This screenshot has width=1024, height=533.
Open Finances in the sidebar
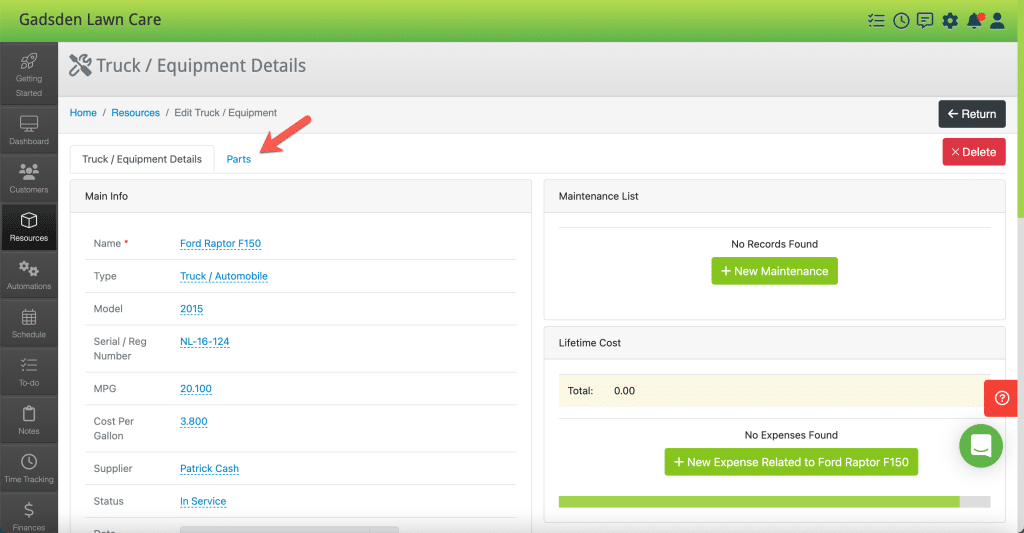click(x=29, y=515)
